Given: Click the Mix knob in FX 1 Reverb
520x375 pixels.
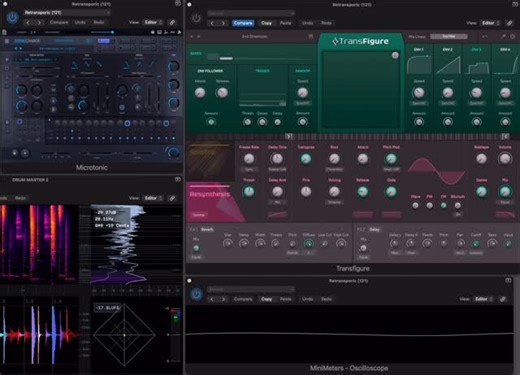Looking at the screenshot, I should (x=196, y=248).
